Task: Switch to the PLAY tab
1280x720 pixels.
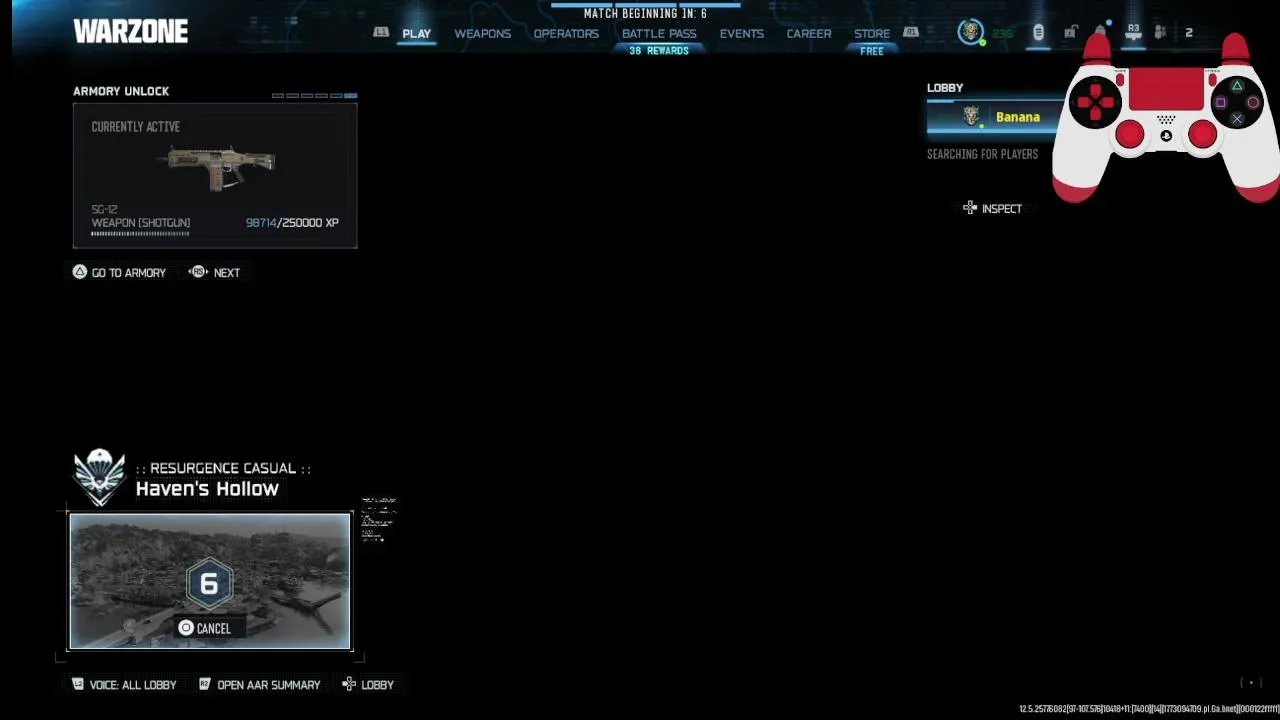Action: (x=416, y=33)
